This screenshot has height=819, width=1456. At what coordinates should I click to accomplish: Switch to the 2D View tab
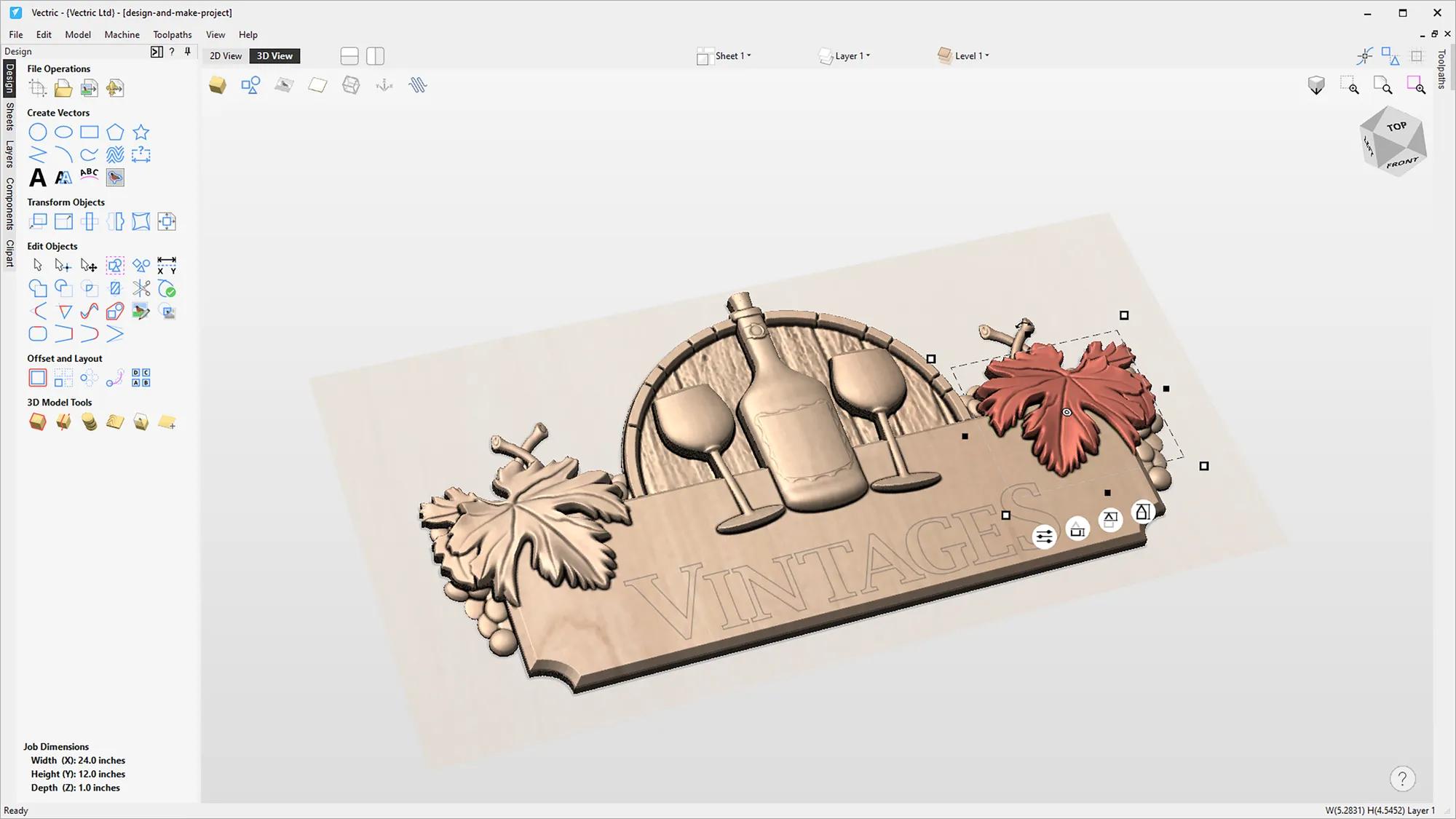(x=225, y=55)
